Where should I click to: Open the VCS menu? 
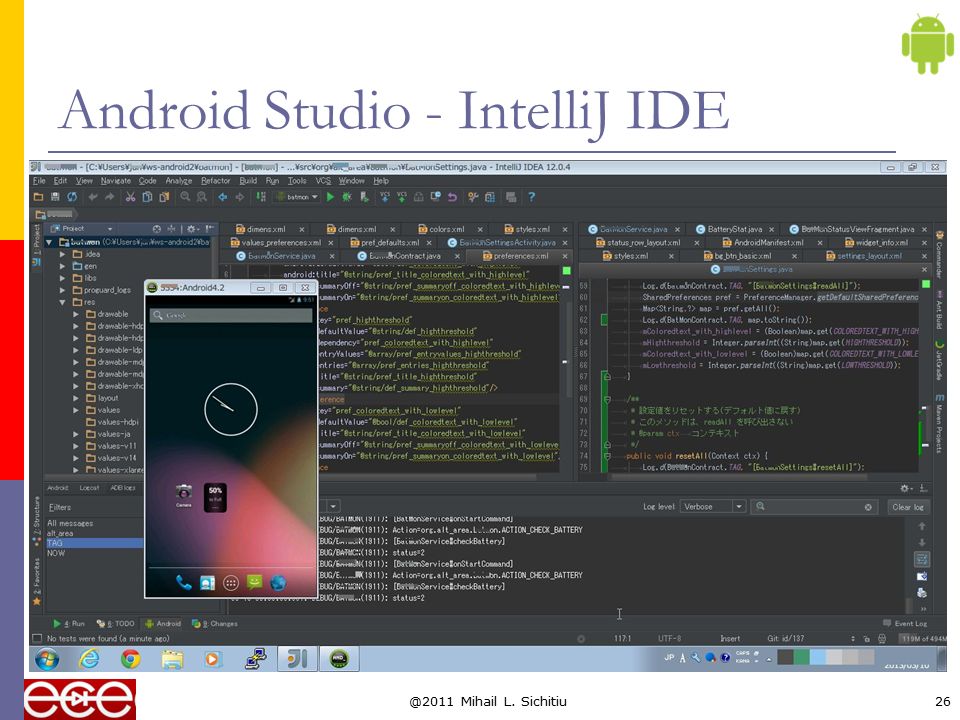point(323,181)
